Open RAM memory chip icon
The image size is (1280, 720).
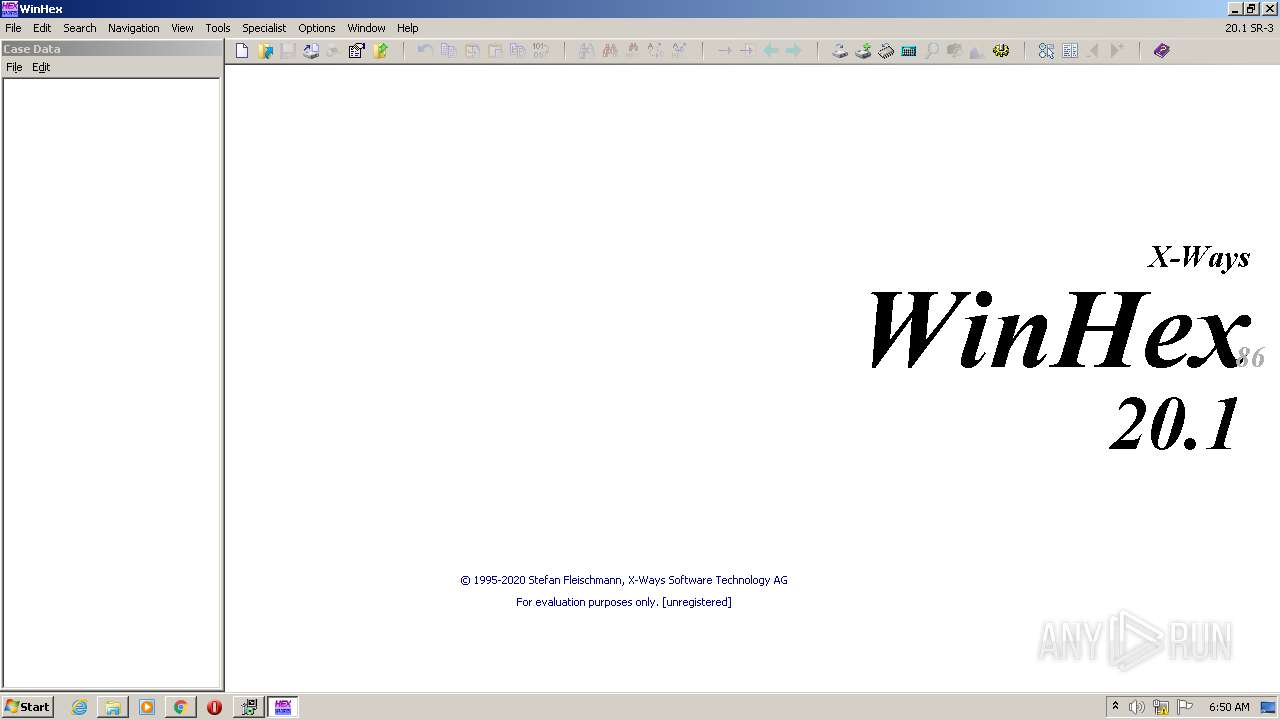[x=886, y=50]
